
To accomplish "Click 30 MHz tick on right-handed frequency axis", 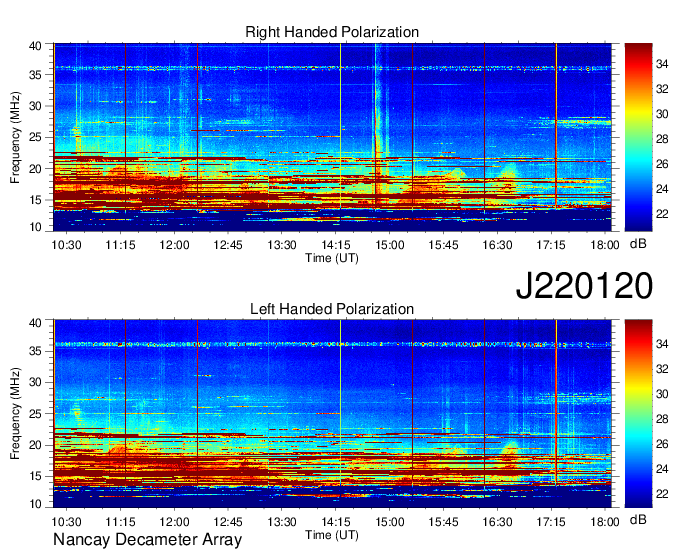I will (35, 106).
